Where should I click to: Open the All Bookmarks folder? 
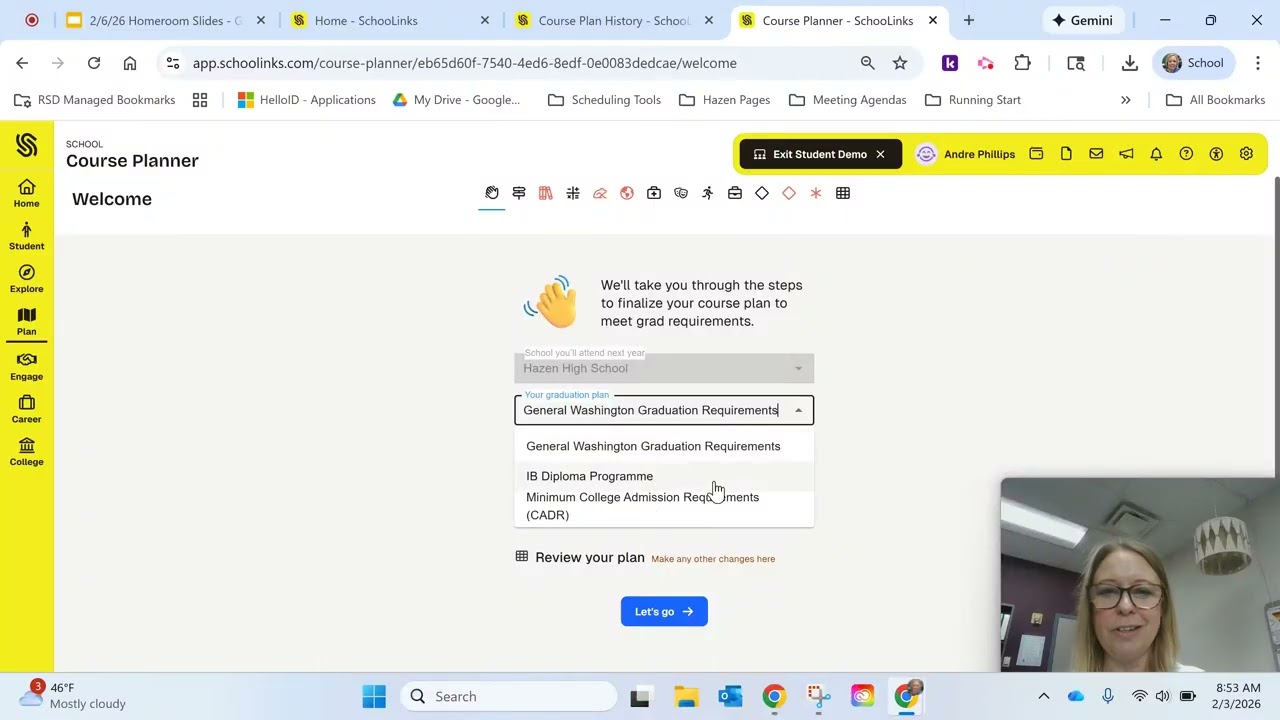(1216, 100)
